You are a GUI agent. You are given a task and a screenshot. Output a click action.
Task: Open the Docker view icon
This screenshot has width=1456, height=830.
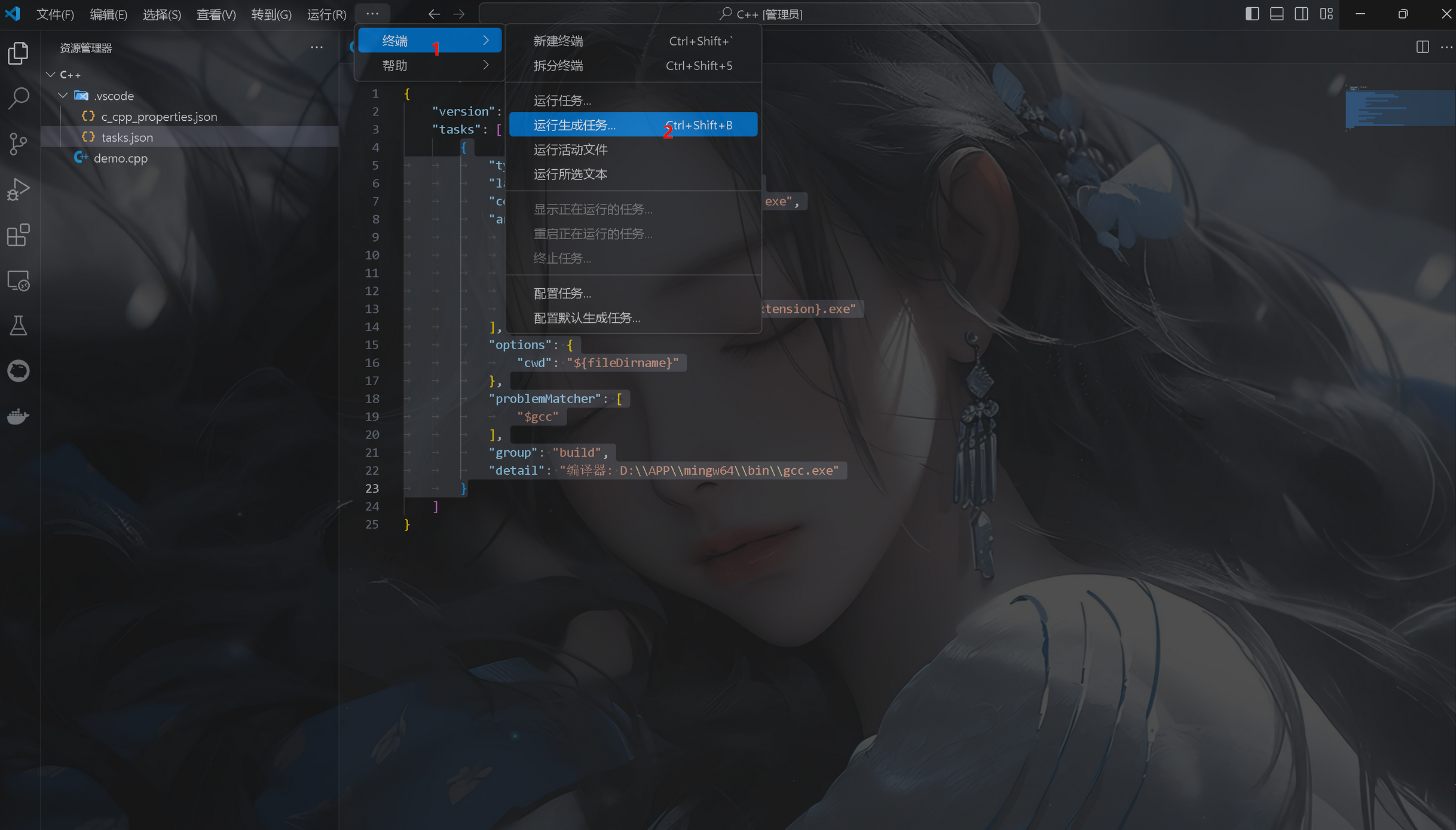[19, 417]
